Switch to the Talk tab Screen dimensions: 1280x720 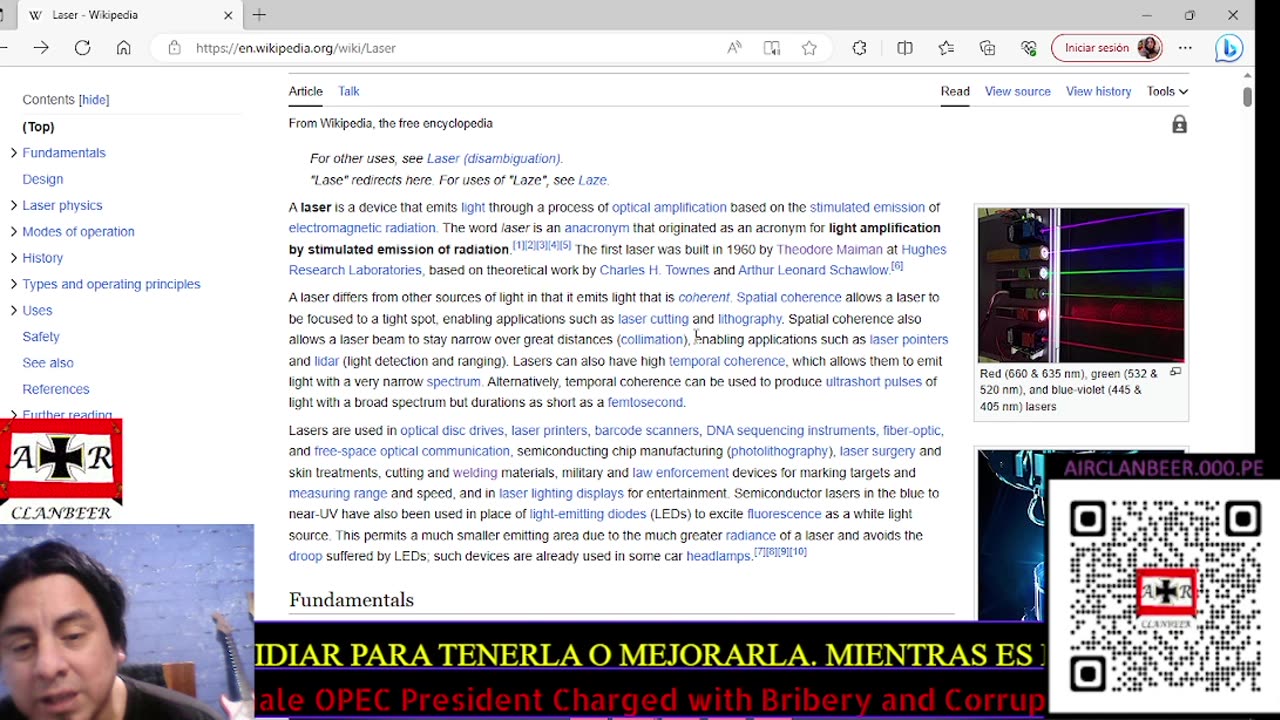coord(348,91)
